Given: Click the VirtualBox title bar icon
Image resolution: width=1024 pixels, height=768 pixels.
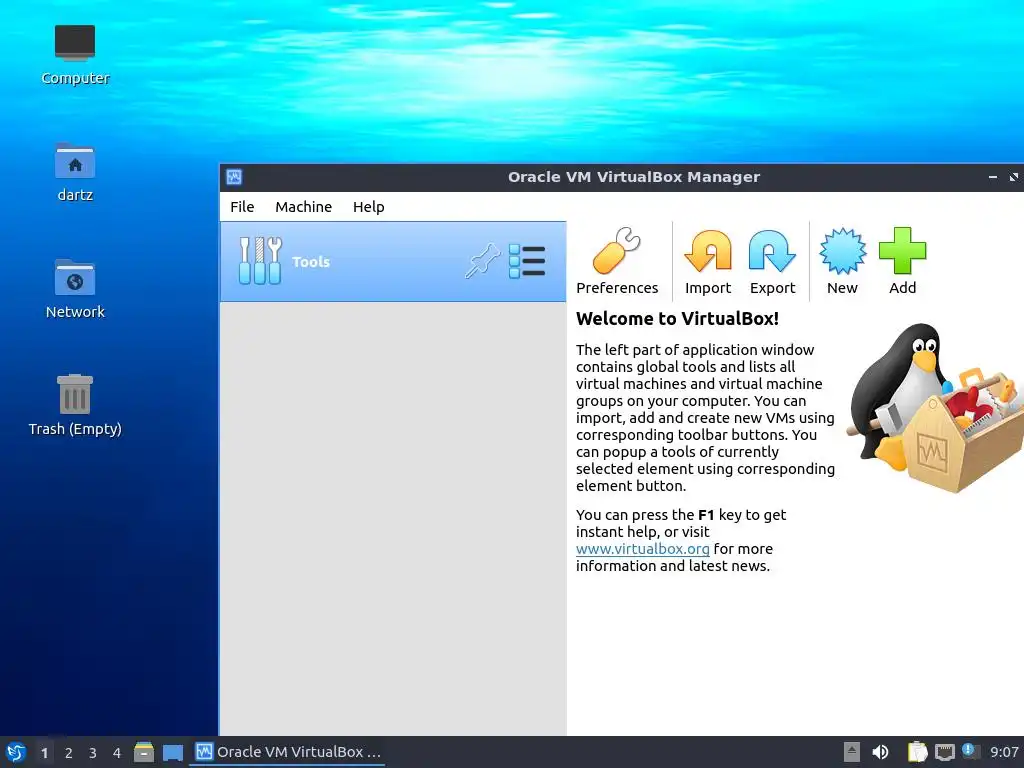Looking at the screenshot, I should 234,177.
